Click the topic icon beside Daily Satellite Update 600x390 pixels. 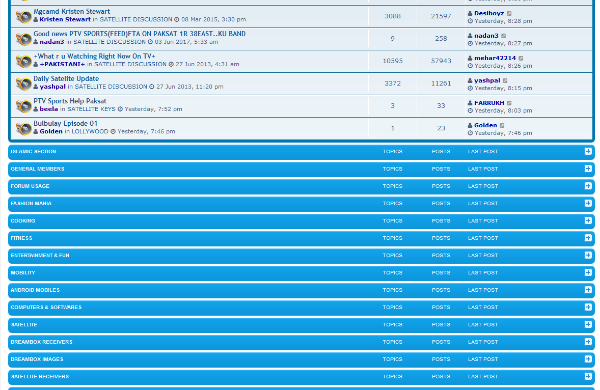23,83
